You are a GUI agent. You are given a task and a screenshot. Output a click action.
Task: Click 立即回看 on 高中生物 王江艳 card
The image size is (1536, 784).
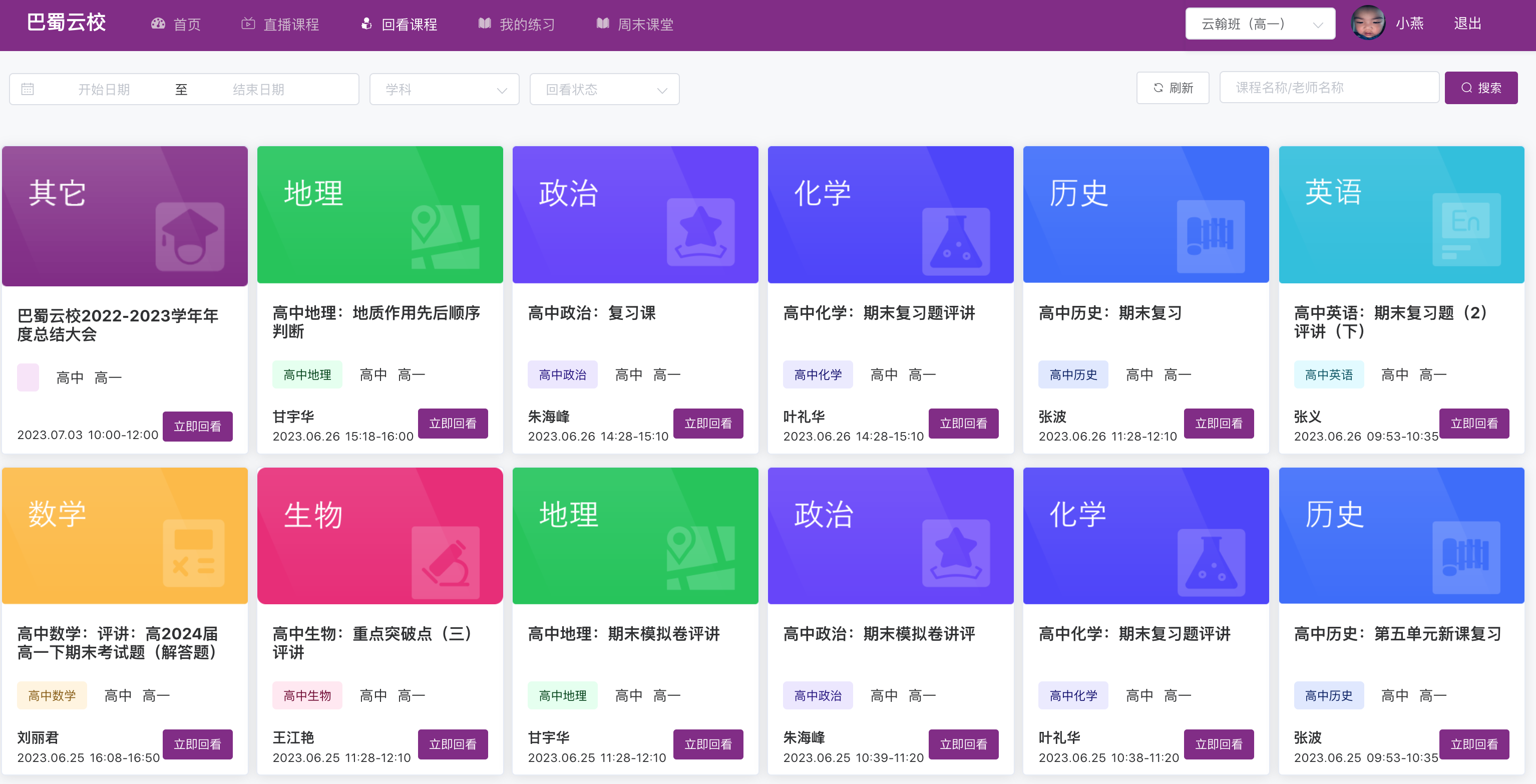453,744
